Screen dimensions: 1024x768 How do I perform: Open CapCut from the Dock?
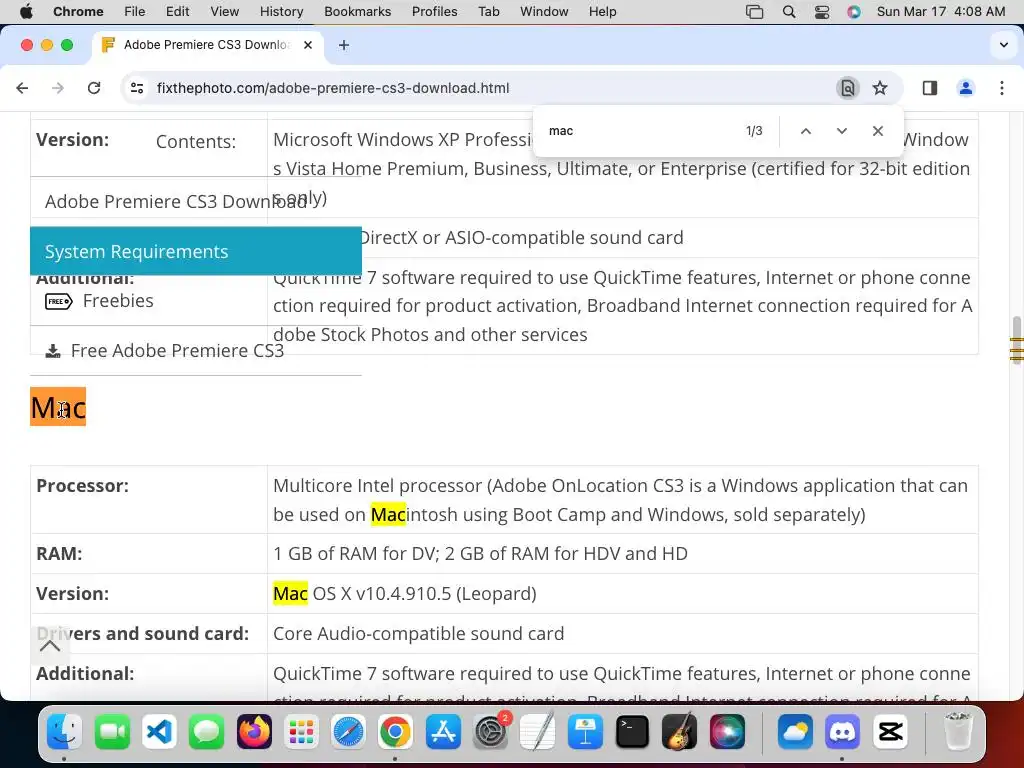(890, 731)
